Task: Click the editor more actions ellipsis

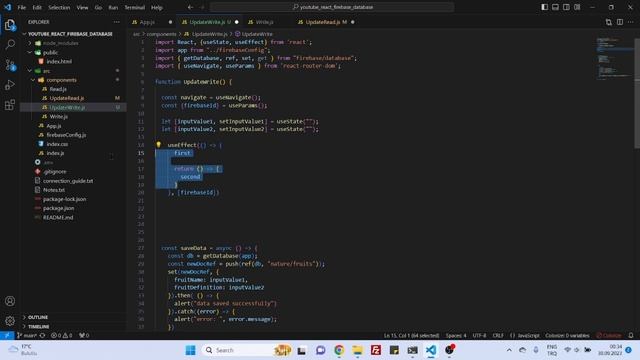Action: (x=631, y=22)
